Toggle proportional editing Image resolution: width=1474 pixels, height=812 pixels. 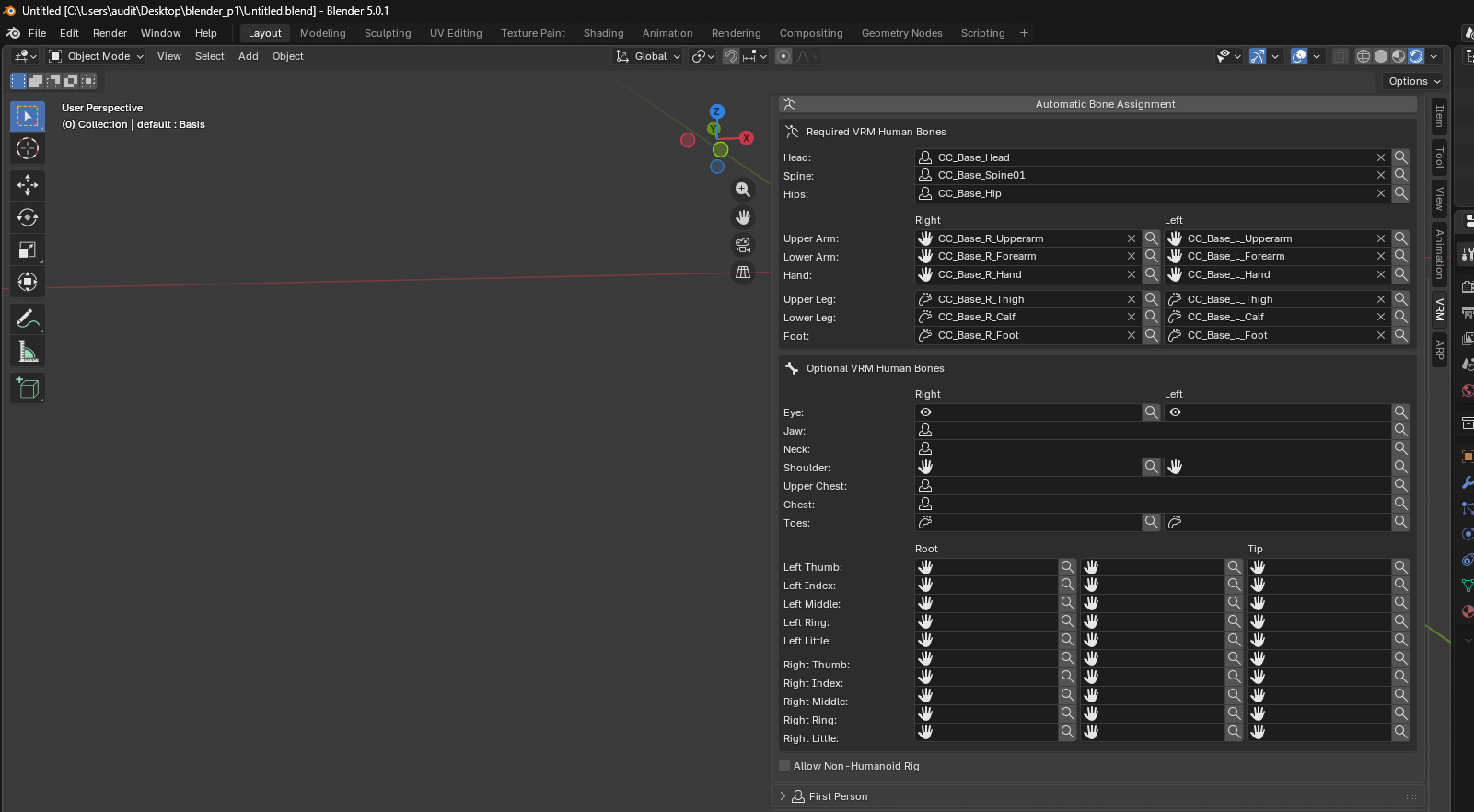click(x=783, y=56)
